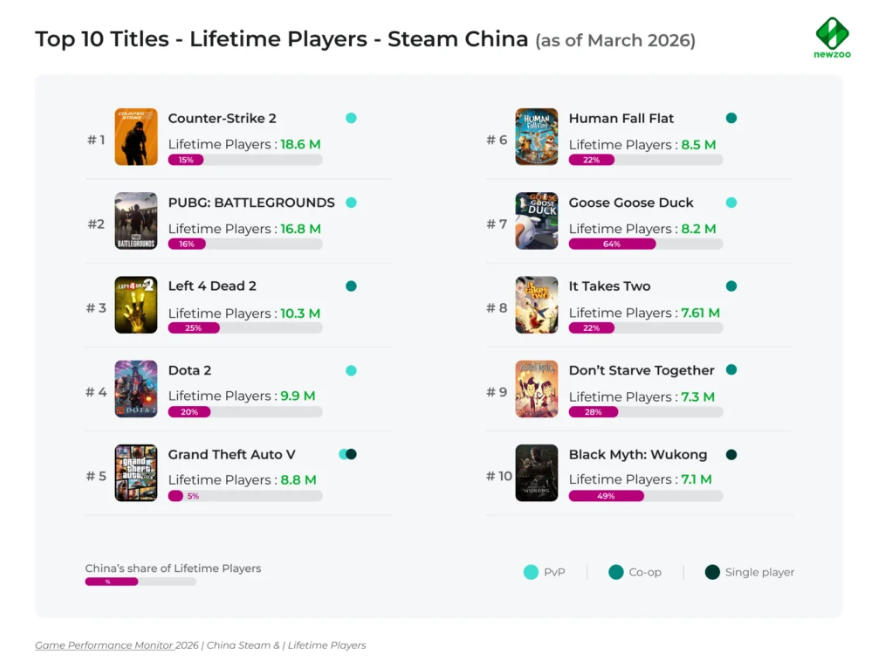Image resolution: width=874 pixels, height=670 pixels.
Task: Open the It Takes Two cover art
Action: point(536,305)
